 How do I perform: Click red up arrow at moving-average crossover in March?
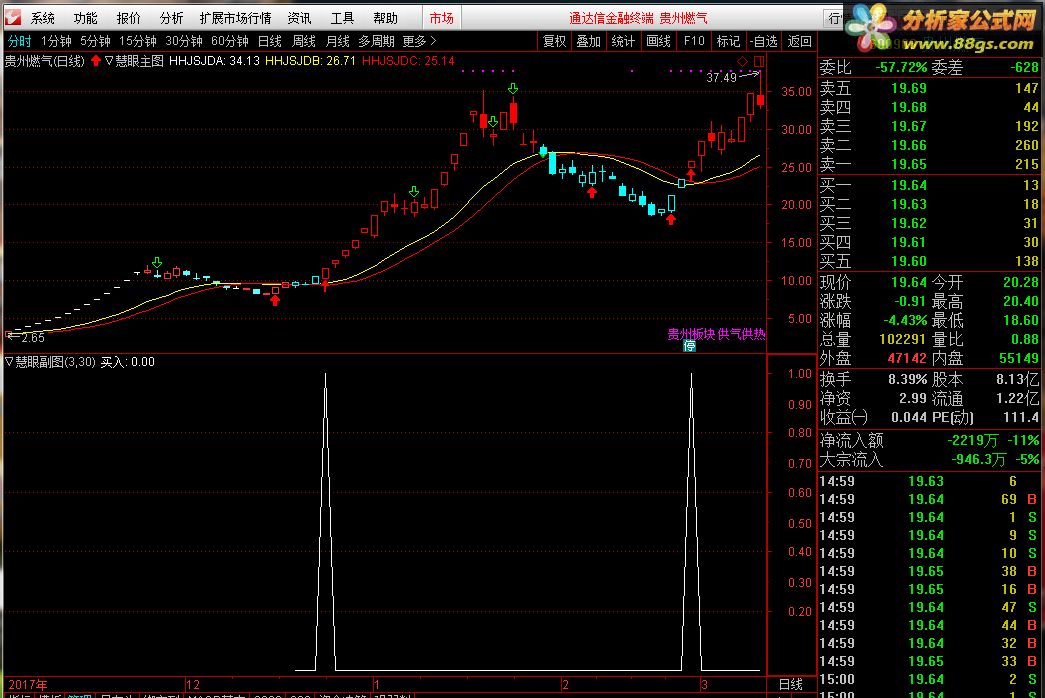(690, 176)
